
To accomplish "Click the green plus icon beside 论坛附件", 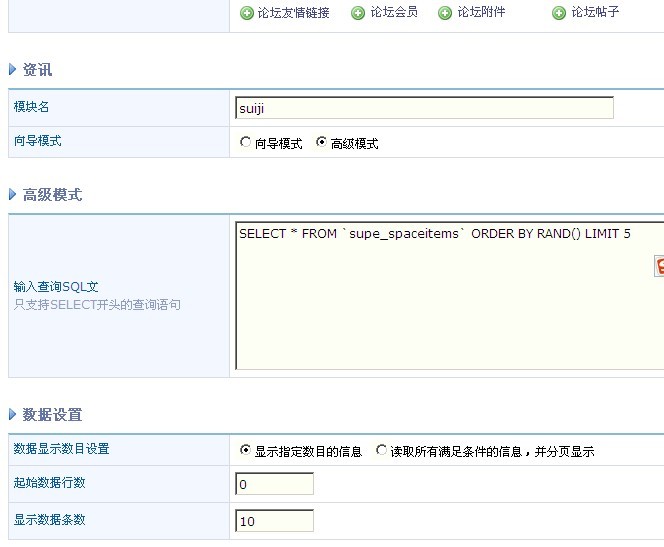I will click(x=445, y=14).
